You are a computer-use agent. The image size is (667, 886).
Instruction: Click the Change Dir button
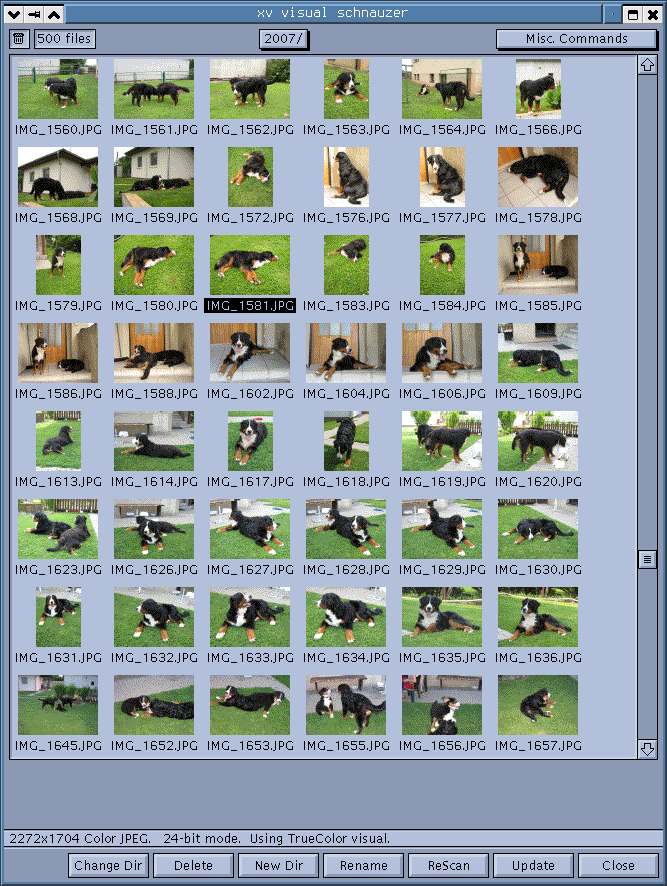click(x=109, y=865)
